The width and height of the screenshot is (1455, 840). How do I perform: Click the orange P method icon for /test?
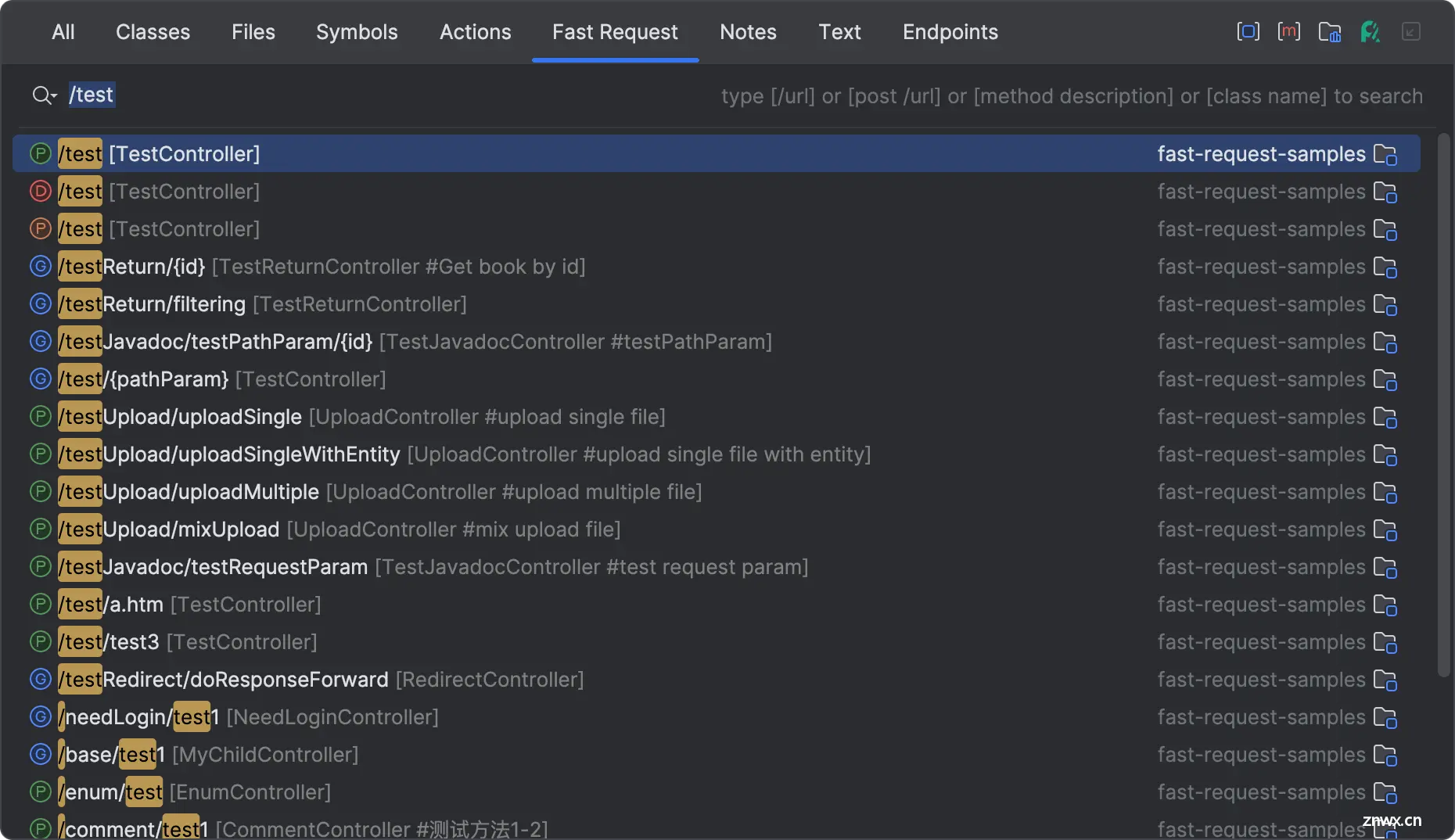(41, 228)
